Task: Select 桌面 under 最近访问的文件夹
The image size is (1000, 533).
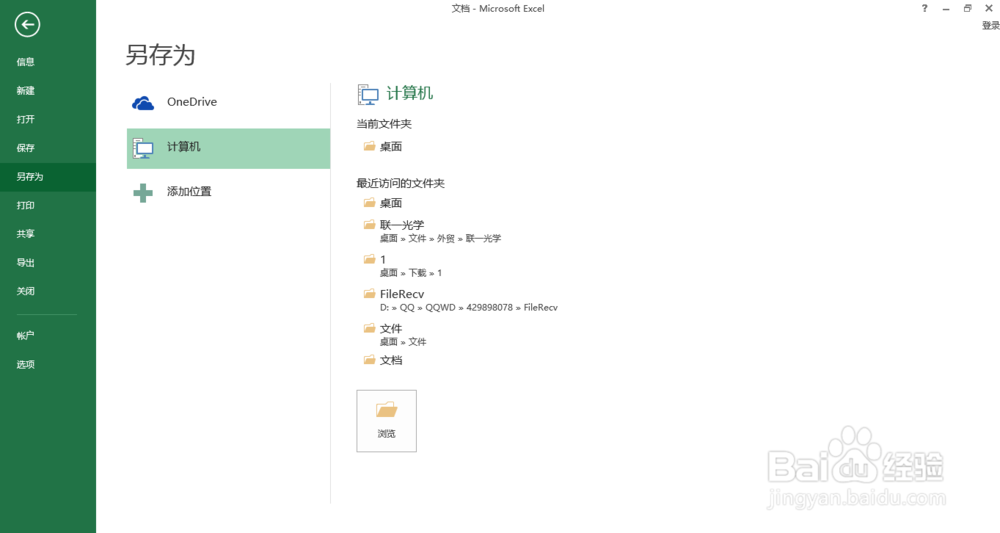Action: tap(391, 203)
